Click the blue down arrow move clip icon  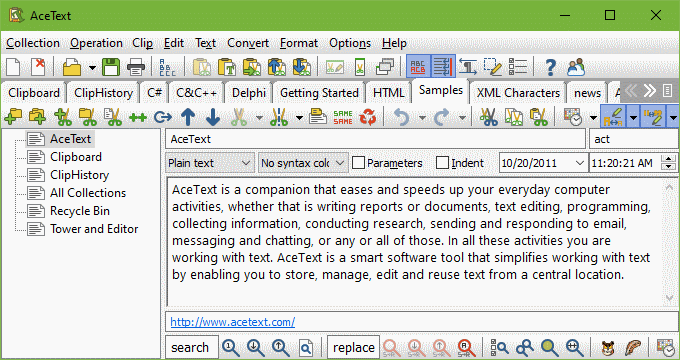213,117
